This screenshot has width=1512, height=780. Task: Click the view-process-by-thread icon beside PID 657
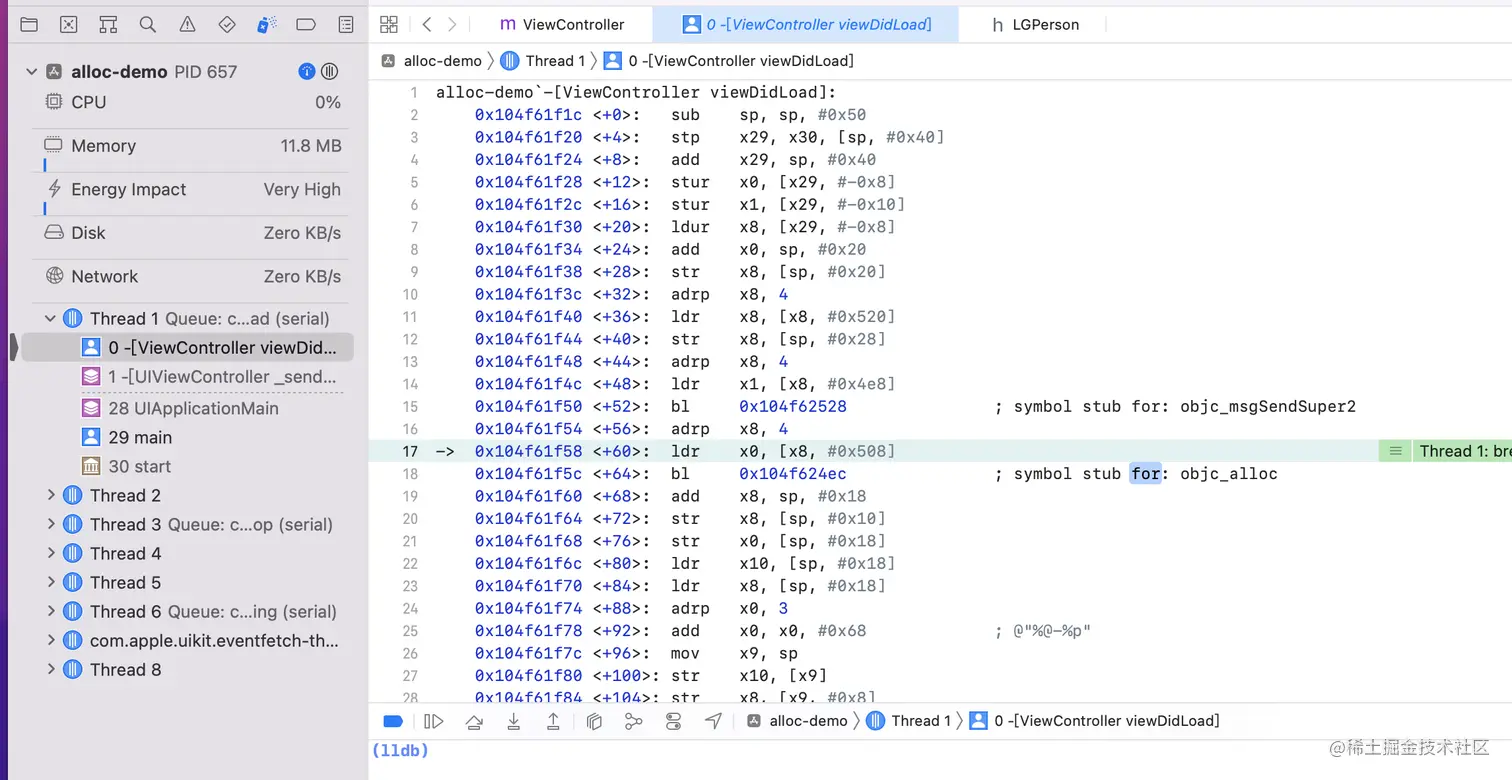(329, 71)
